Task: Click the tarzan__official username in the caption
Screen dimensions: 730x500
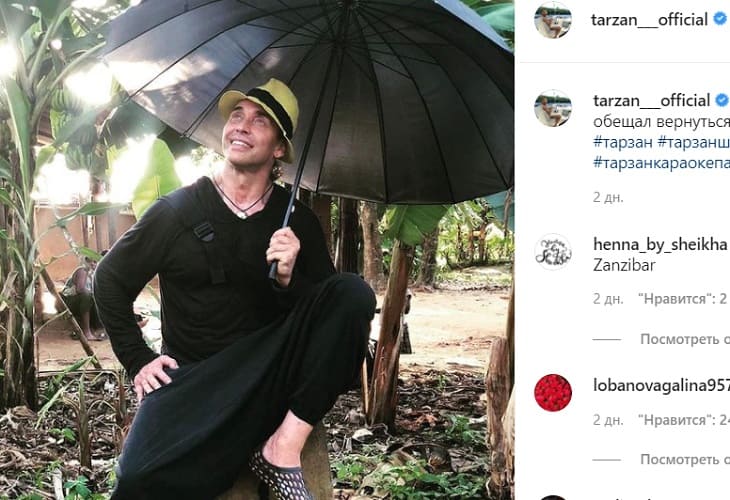Action: coord(650,101)
